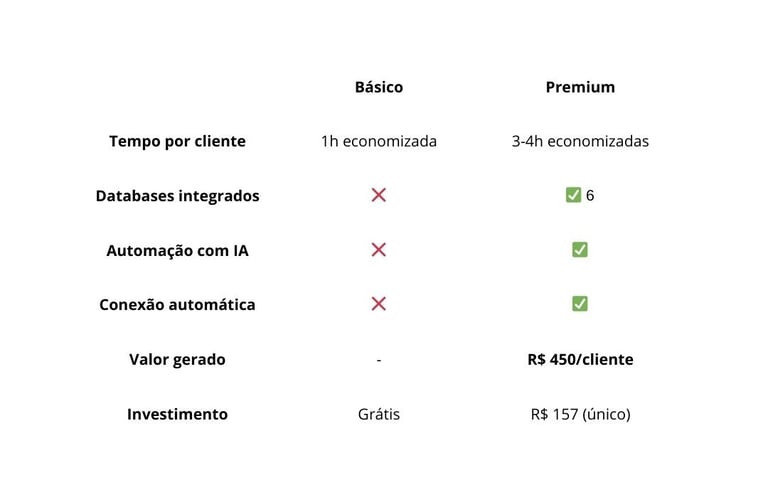Click the Tempo por cliente label
Viewport: 768px width, 503px height.
(177, 141)
